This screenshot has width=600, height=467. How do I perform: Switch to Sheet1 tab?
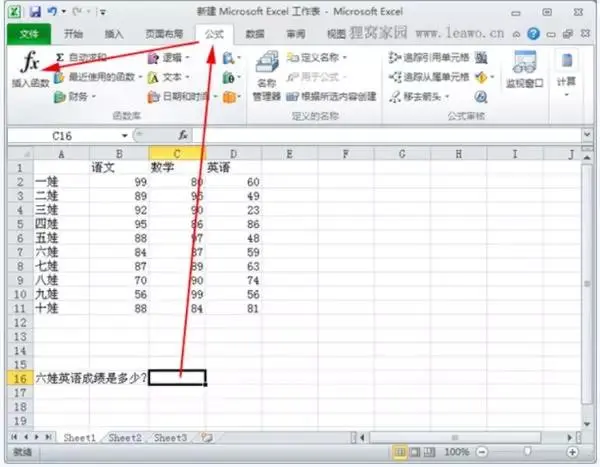(80, 438)
